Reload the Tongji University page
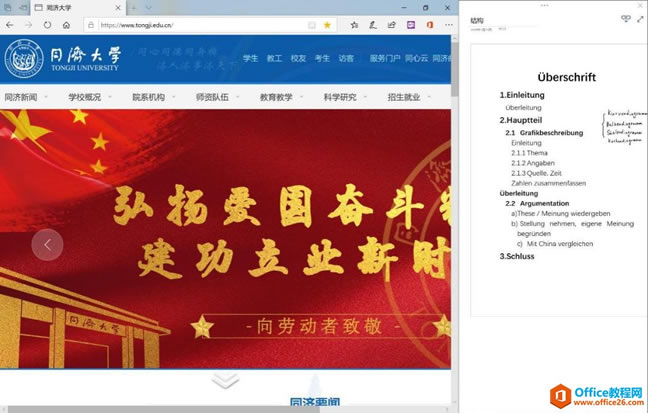Viewport: 648px width, 413px height. tap(48, 25)
